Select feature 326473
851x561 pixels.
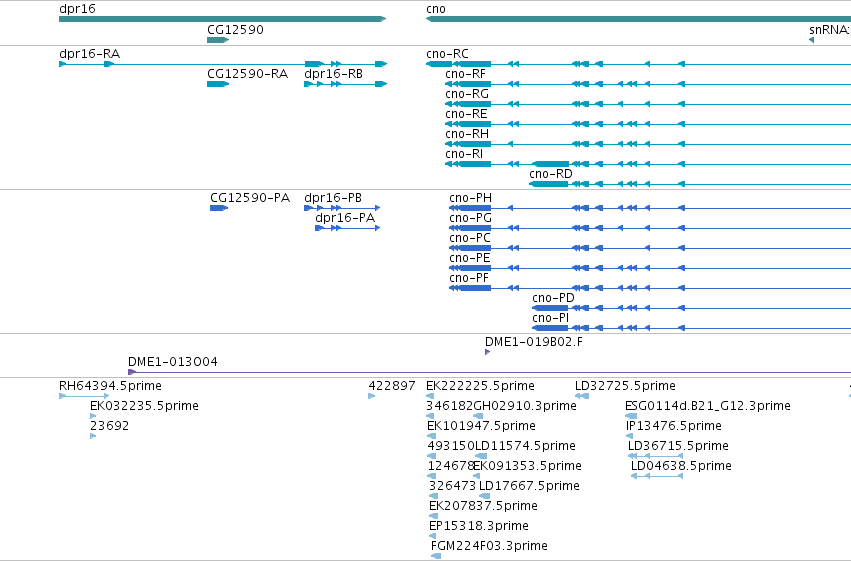[433, 496]
